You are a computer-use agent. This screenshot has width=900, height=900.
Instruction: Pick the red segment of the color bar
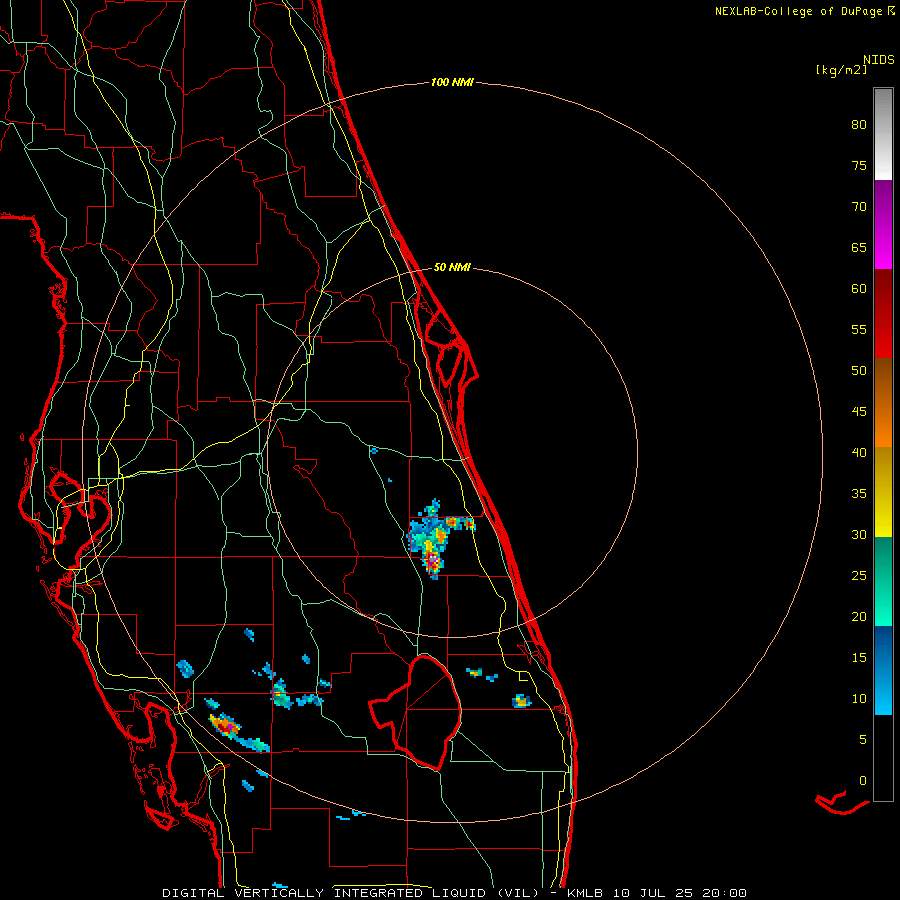tap(883, 313)
